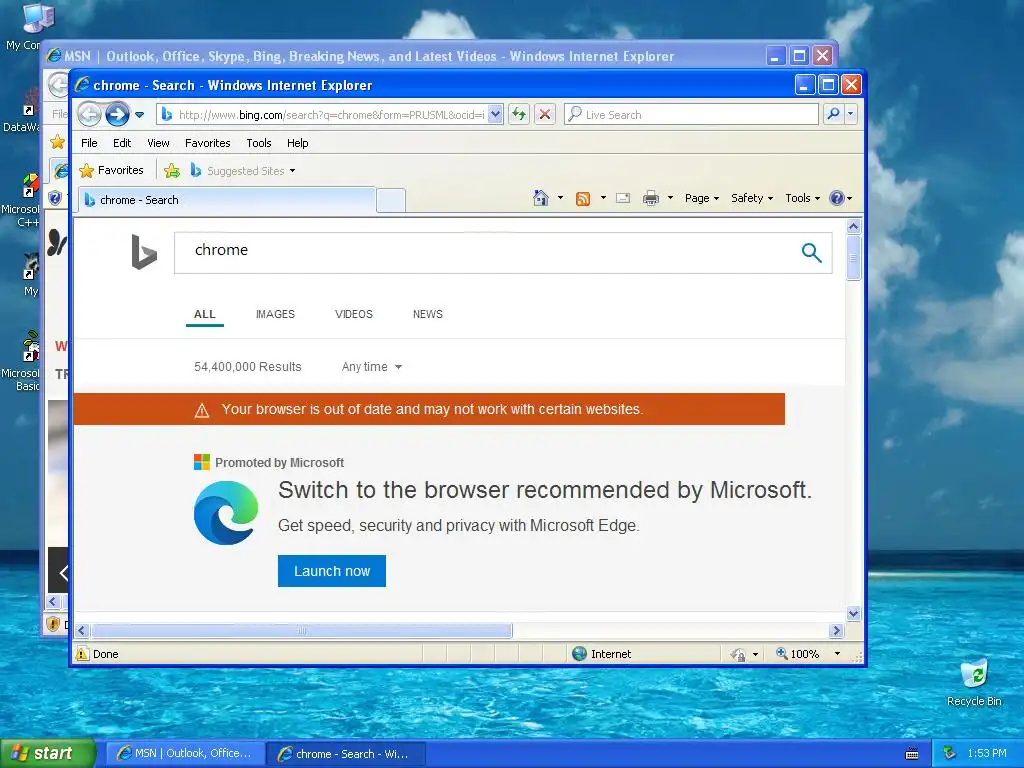Click the horizontal scrollbar thumb
Screen dimensions: 1024x768
[x=302, y=630]
